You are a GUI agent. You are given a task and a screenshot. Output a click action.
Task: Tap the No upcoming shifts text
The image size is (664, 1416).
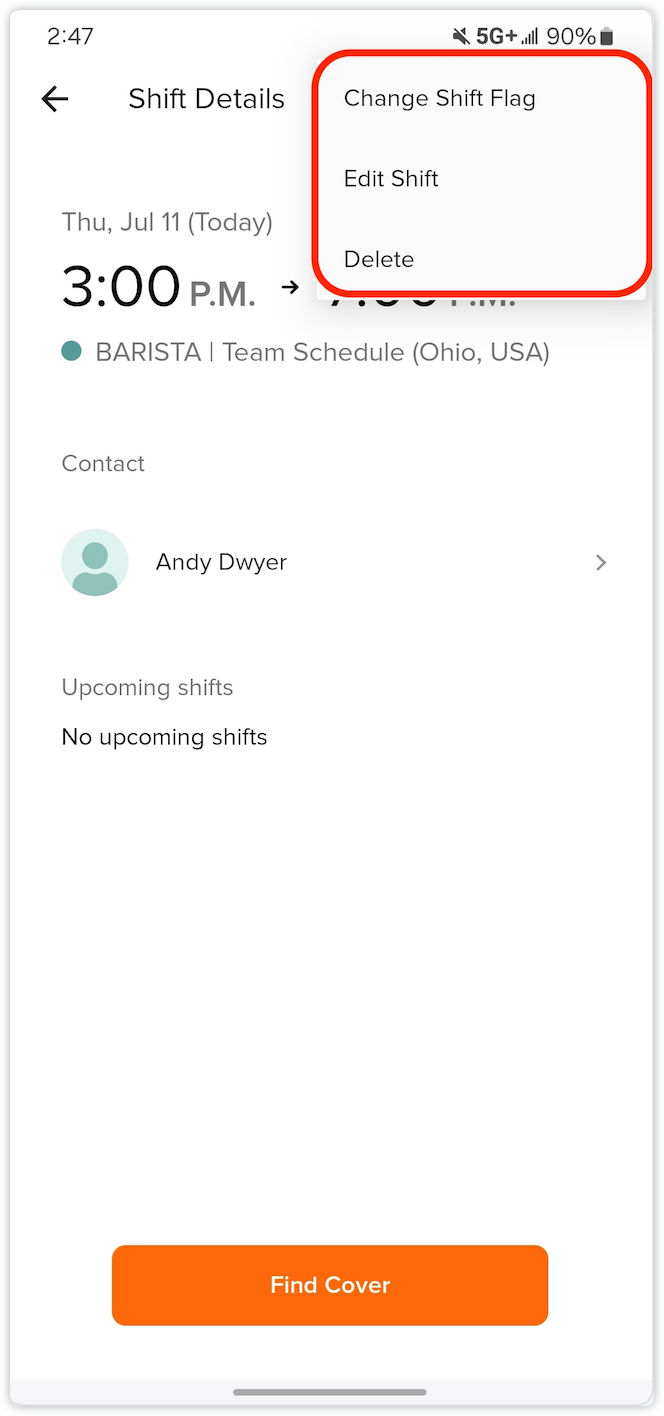(164, 737)
